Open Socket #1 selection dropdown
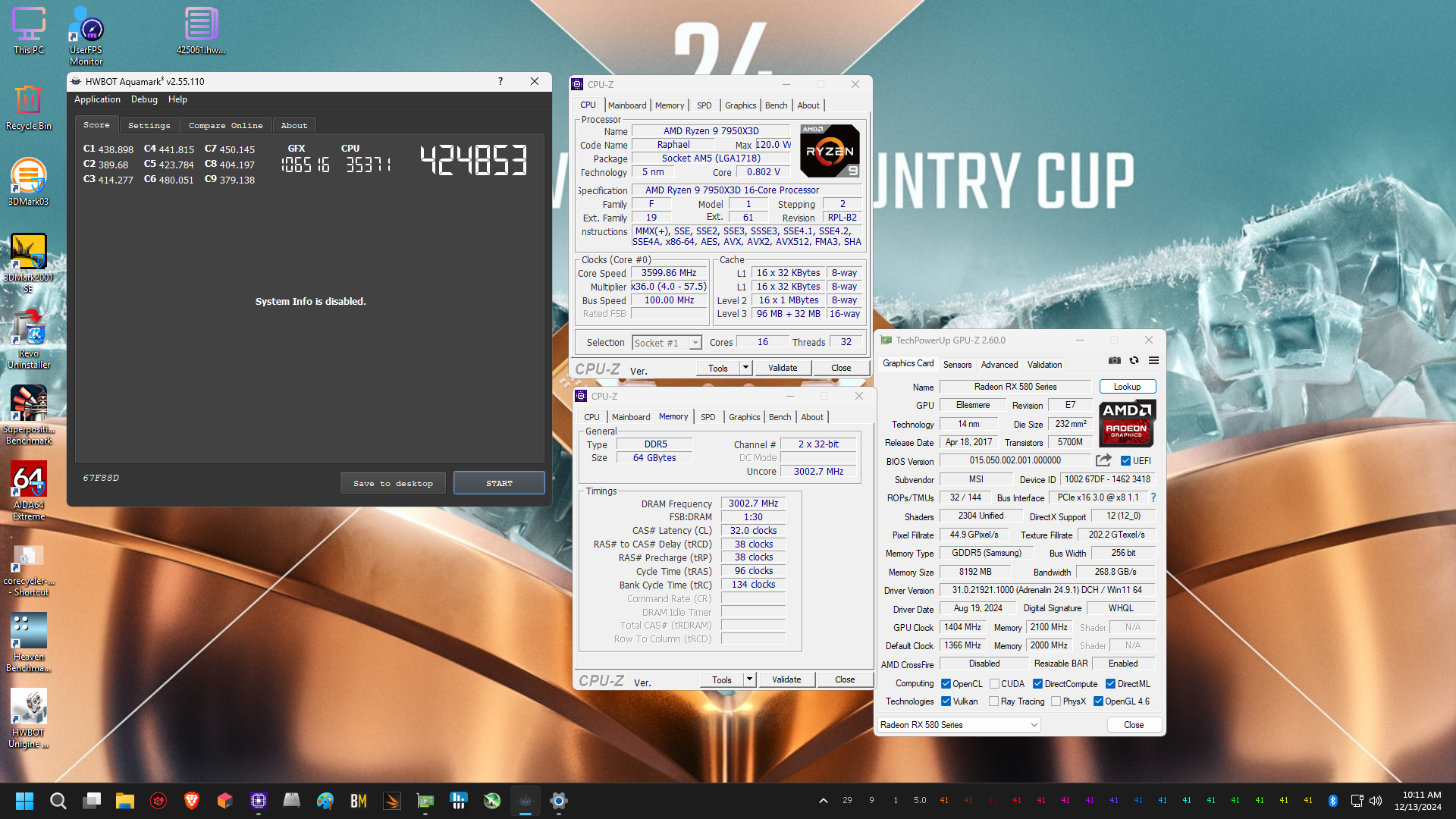Screen dimensions: 1456x819 click(667, 343)
